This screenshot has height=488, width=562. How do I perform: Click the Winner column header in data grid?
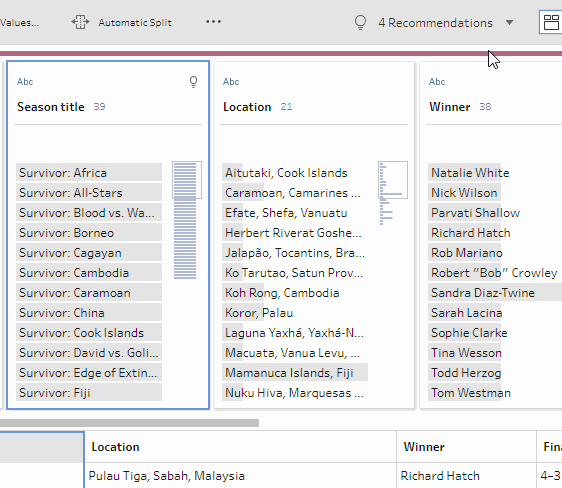[466, 447]
